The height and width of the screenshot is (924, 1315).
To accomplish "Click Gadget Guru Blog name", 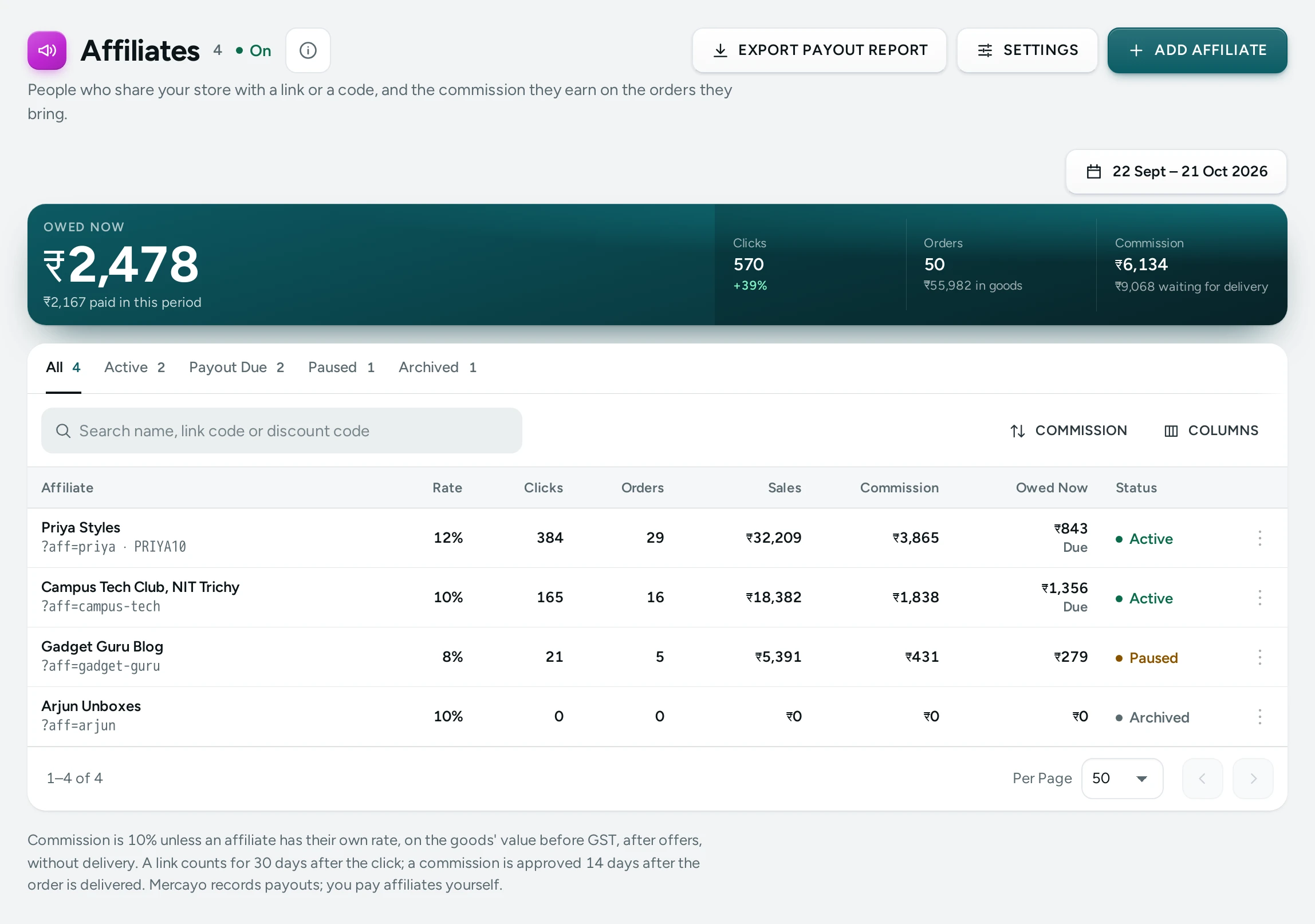I will (103, 646).
